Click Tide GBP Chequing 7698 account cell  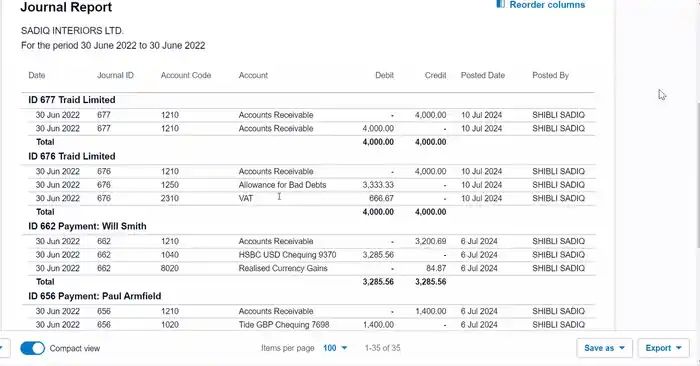click(x=284, y=325)
